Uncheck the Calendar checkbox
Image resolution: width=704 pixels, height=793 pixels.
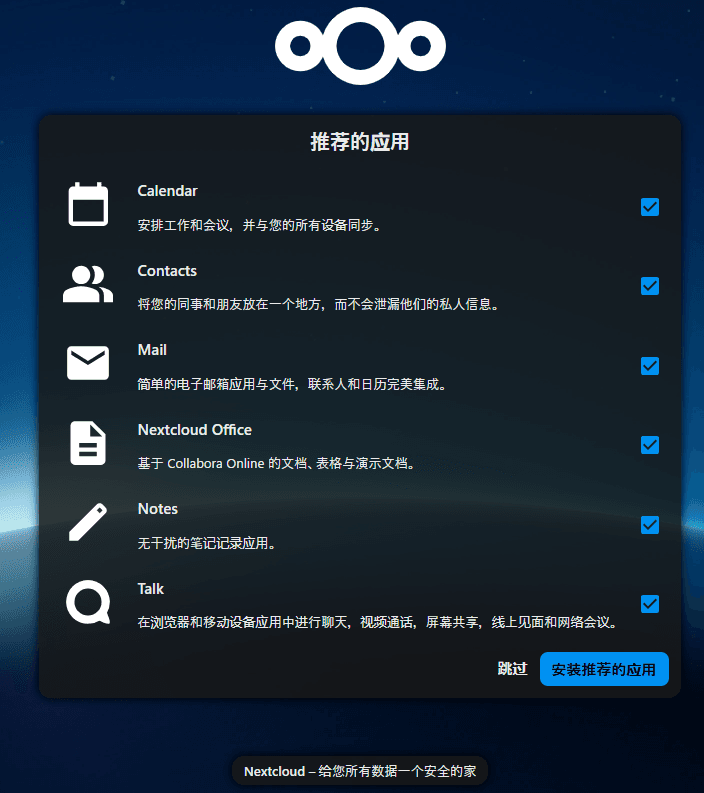tap(650, 207)
